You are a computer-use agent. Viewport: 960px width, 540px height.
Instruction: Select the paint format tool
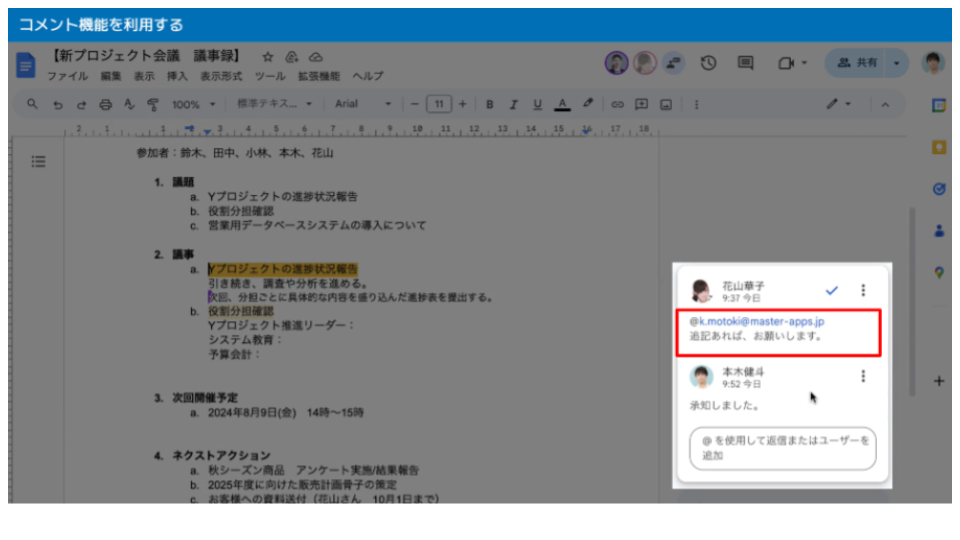[153, 105]
